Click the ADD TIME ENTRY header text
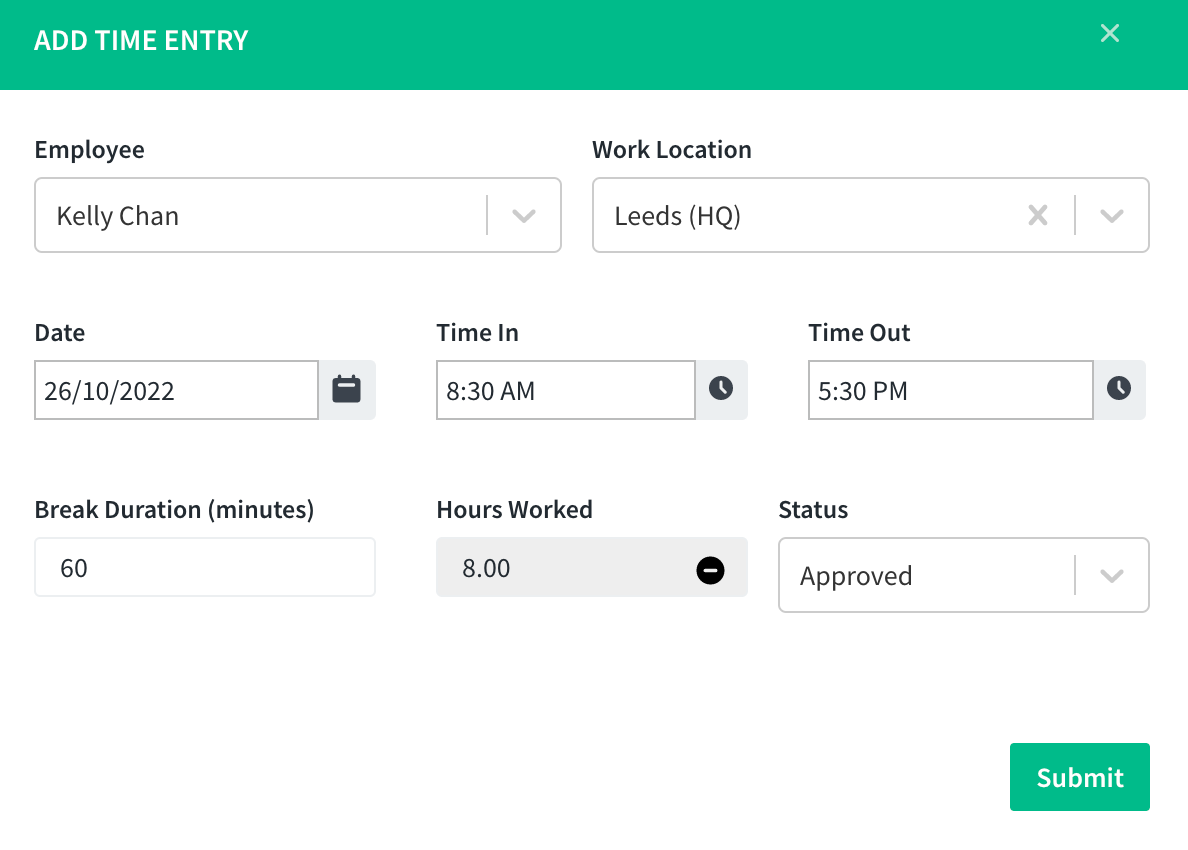Viewport: 1188px width, 850px height. point(141,40)
